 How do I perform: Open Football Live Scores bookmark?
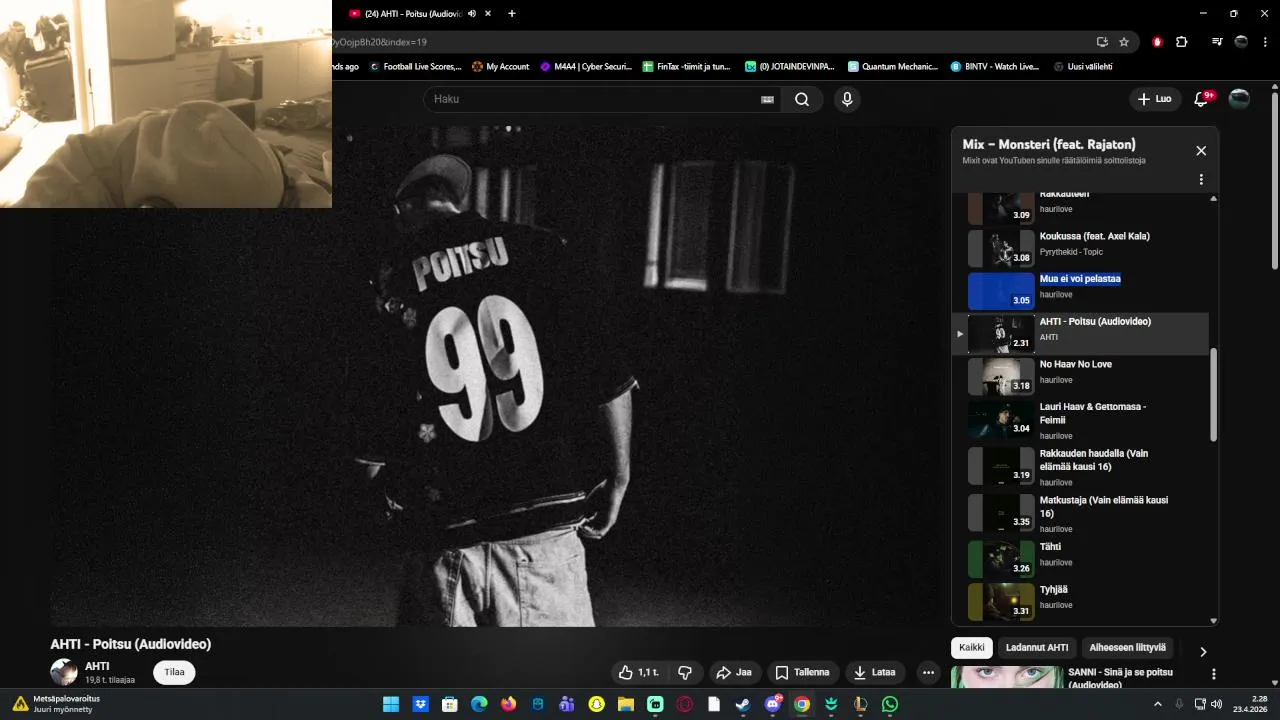click(416, 67)
